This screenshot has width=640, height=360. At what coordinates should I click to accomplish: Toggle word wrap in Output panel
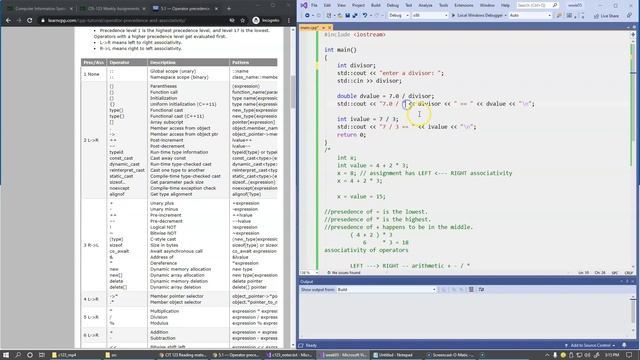pyautogui.click(x=481, y=289)
